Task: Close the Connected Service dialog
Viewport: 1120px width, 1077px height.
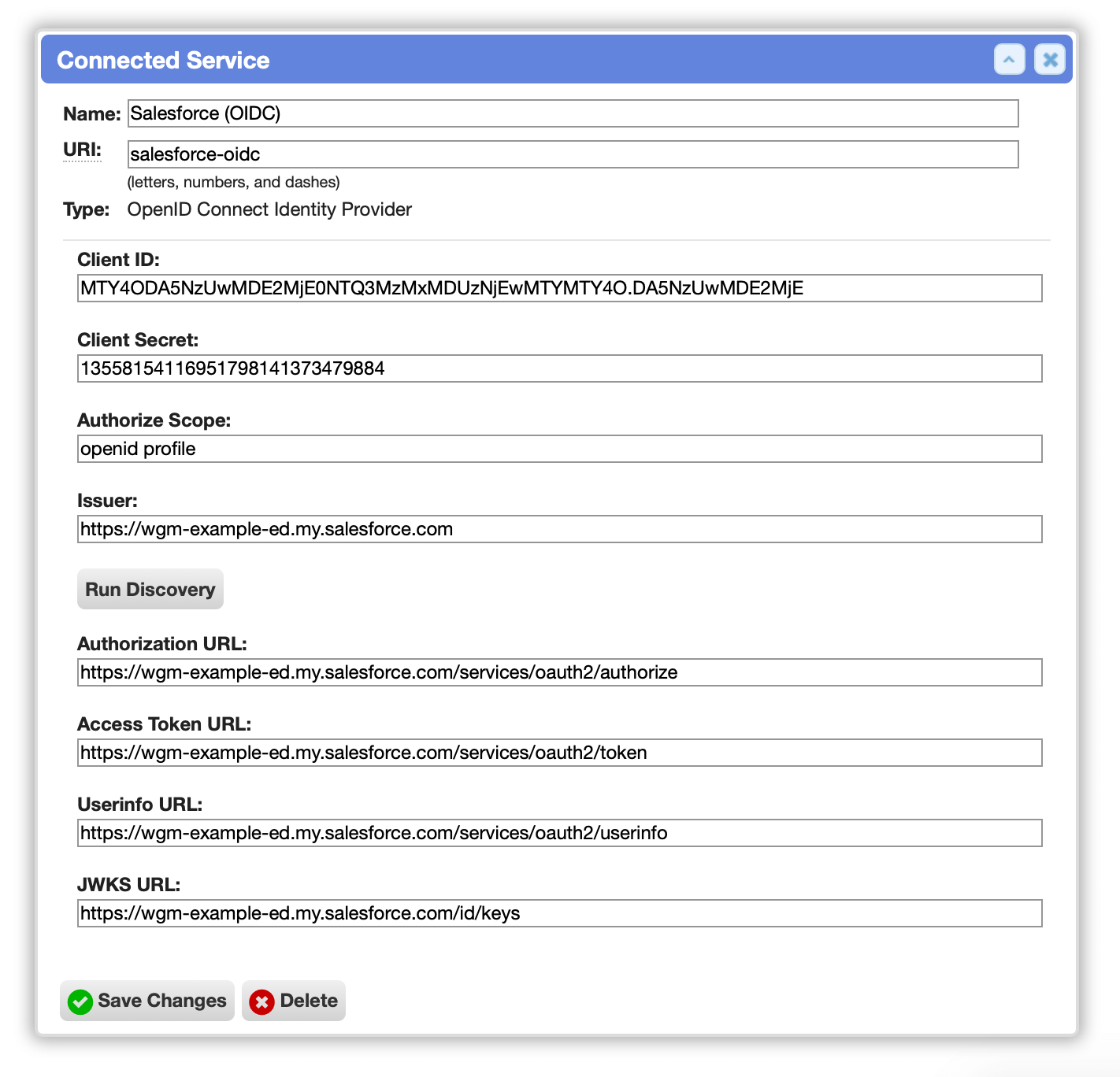Action: point(1050,59)
